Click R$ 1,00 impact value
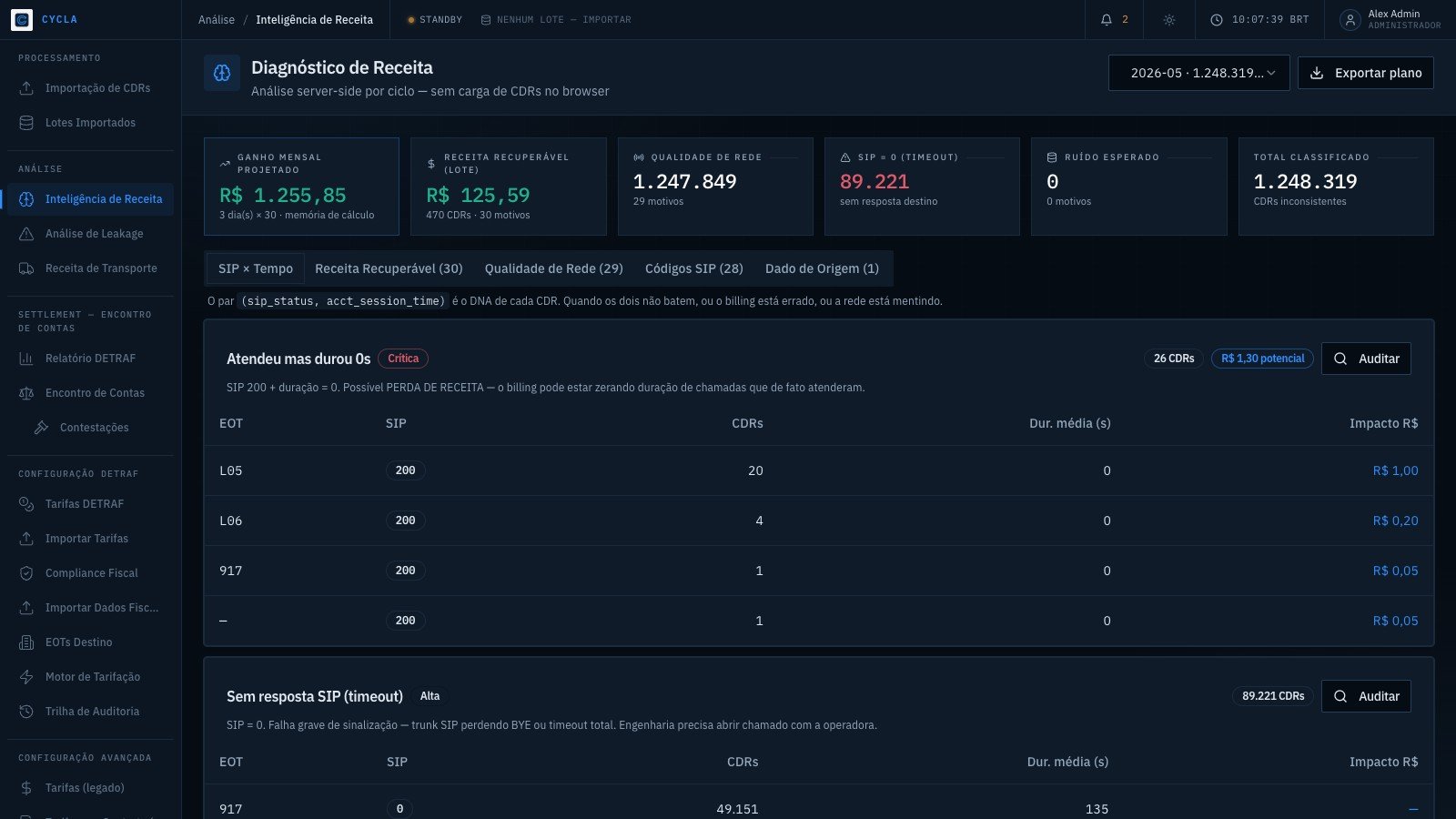 [1395, 470]
